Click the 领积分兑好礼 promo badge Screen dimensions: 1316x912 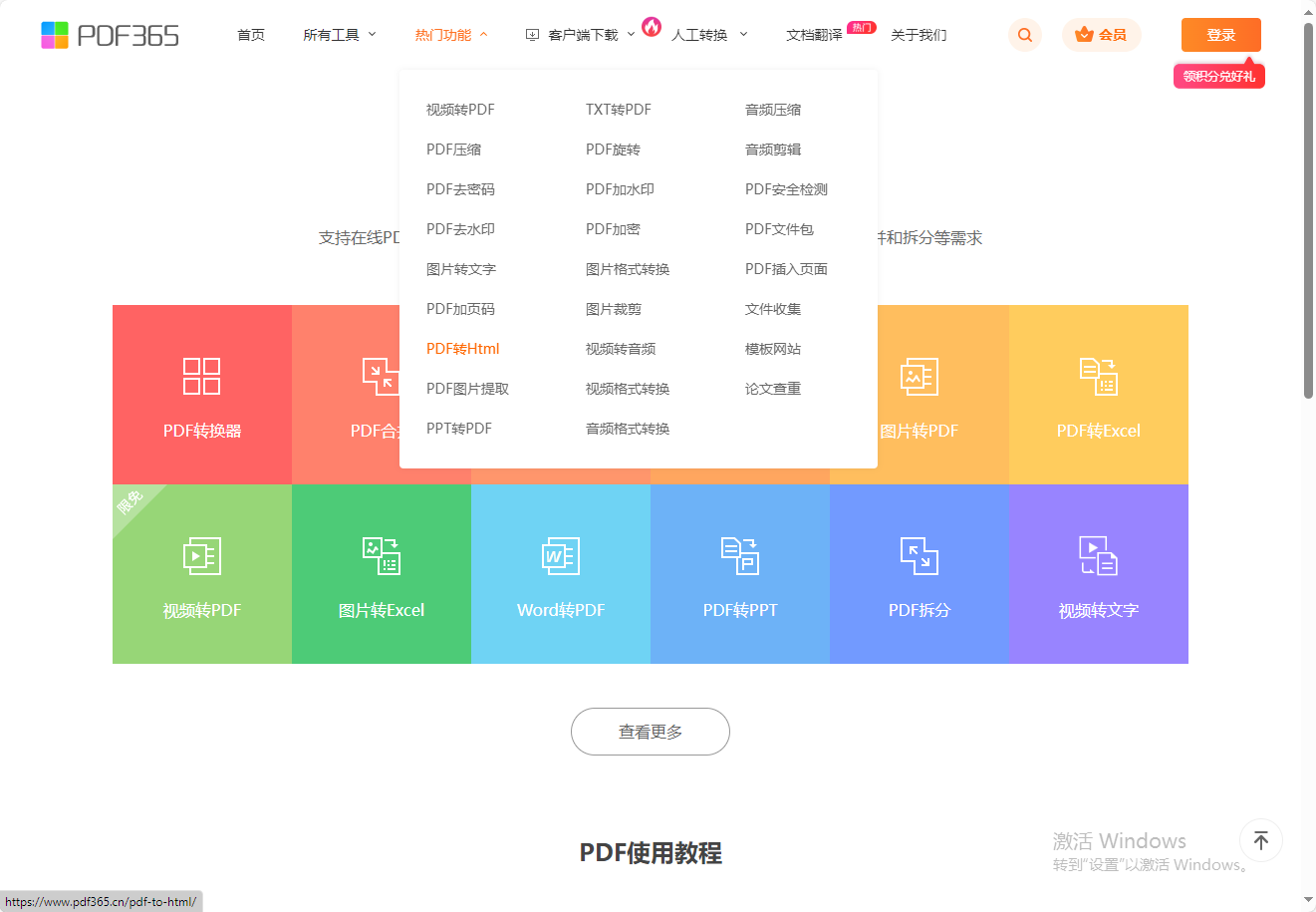[x=1219, y=76]
